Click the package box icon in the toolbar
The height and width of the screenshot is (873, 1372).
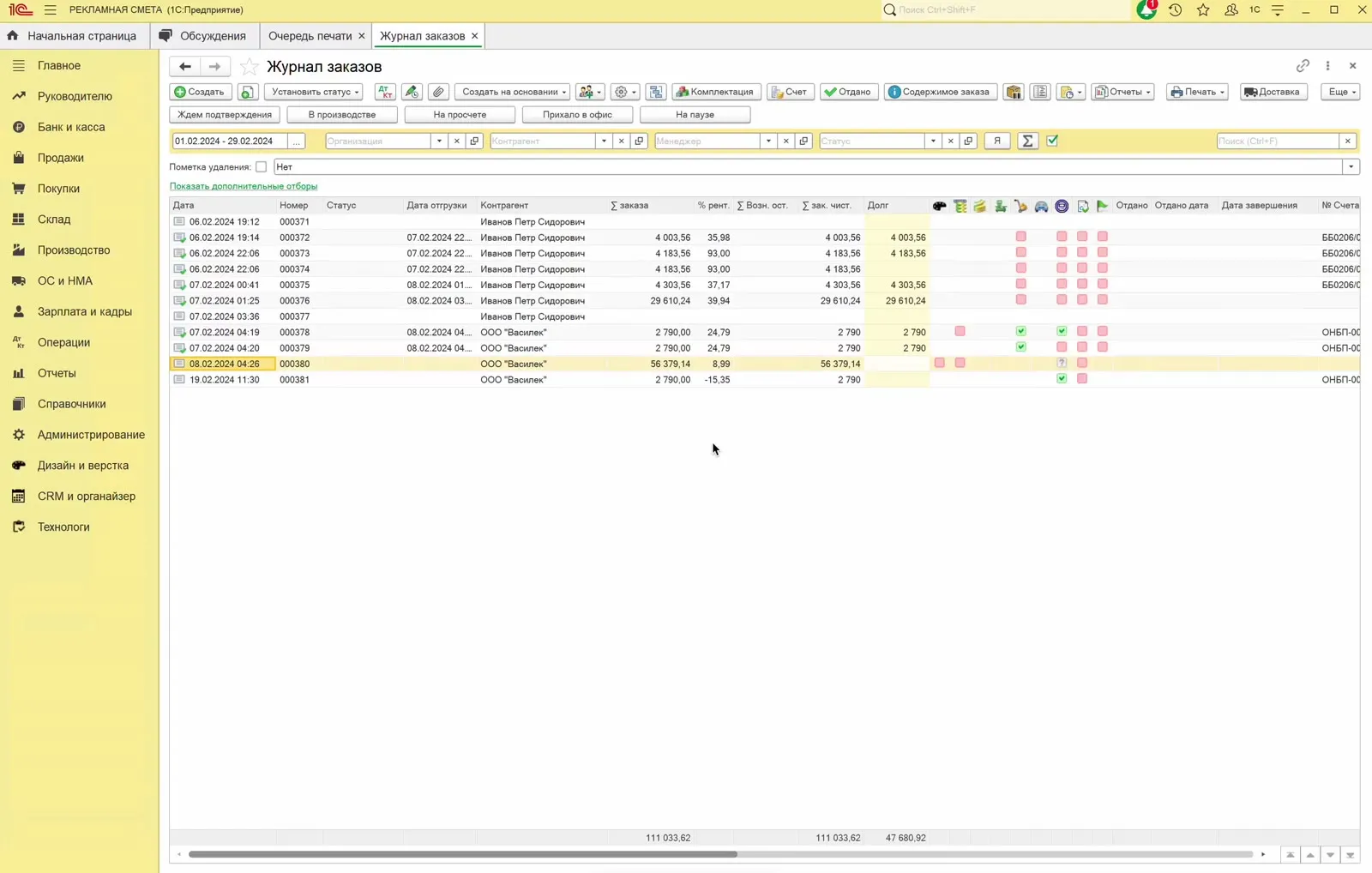1014,92
